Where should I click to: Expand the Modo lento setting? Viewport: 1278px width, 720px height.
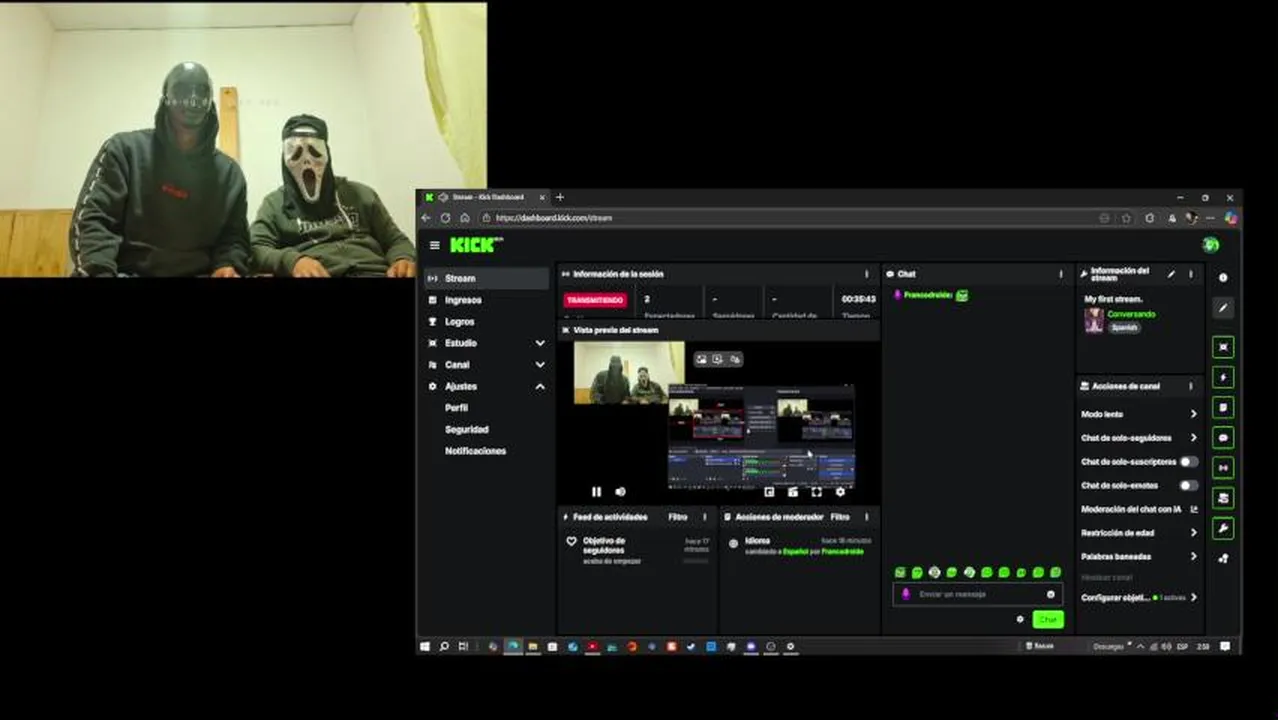pyautogui.click(x=1139, y=414)
